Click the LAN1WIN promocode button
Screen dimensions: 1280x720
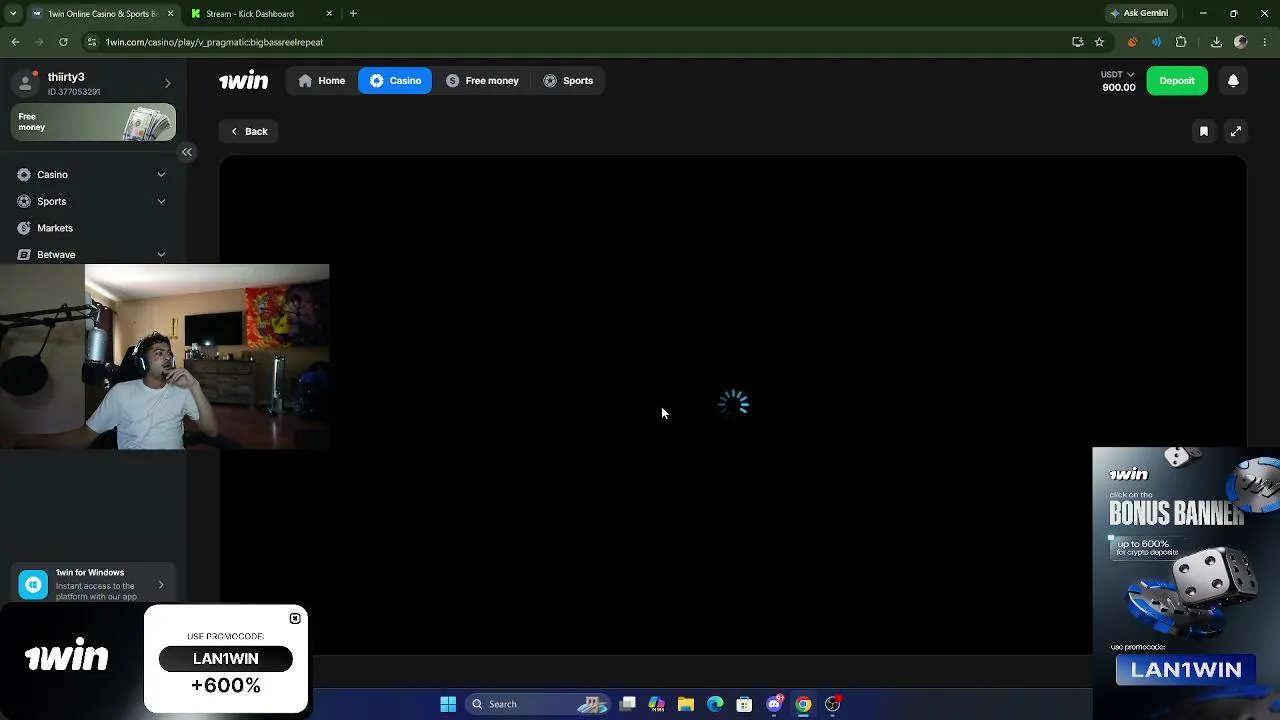(x=226, y=659)
